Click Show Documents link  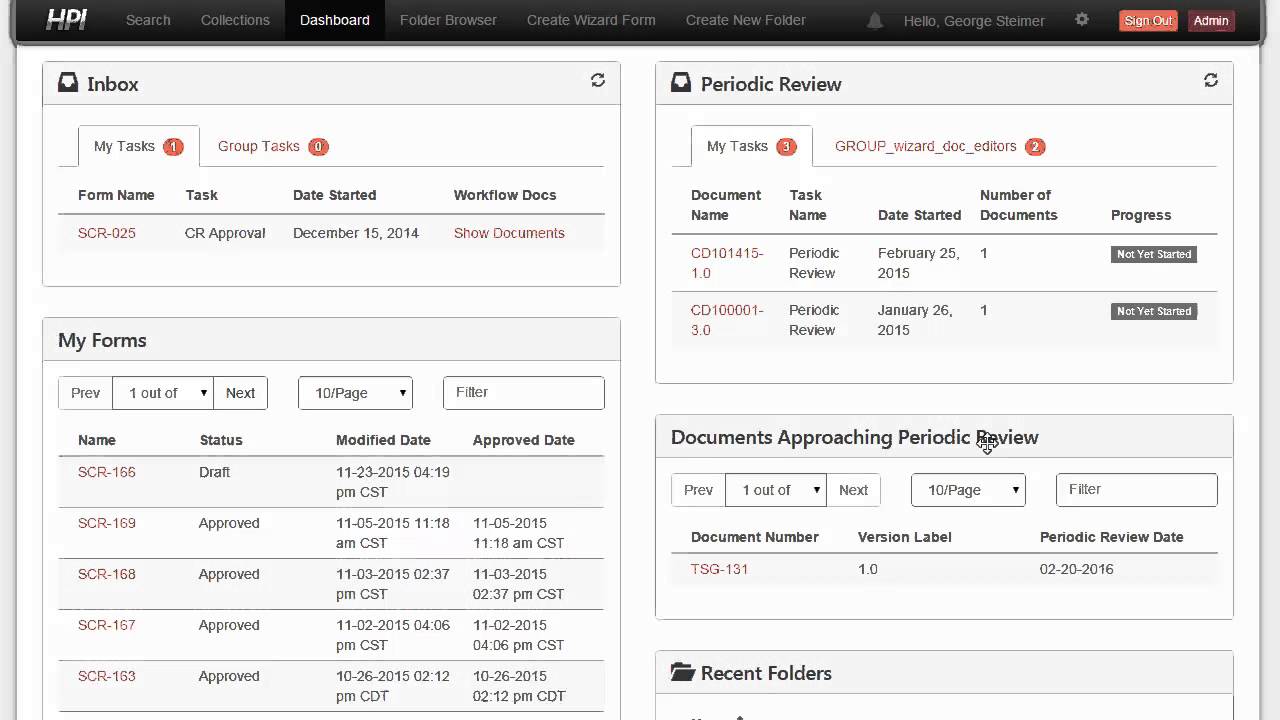click(509, 233)
